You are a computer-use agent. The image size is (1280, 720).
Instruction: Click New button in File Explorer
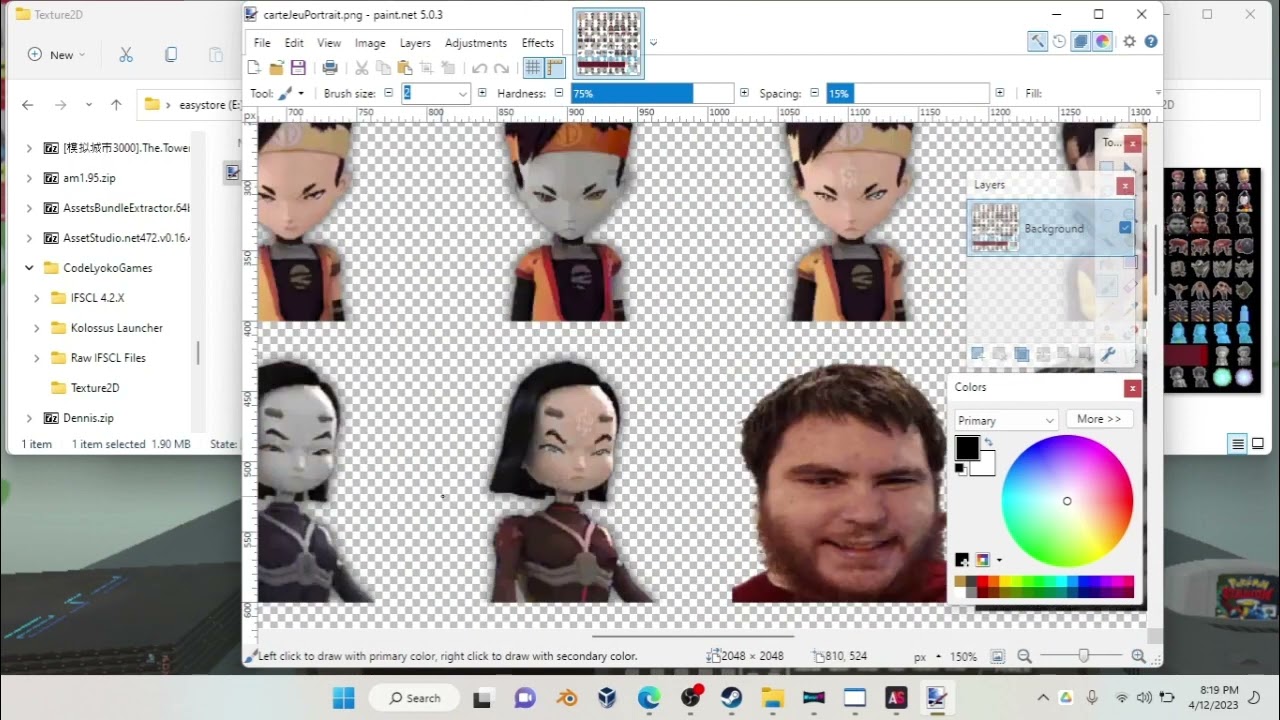pyautogui.click(x=57, y=55)
